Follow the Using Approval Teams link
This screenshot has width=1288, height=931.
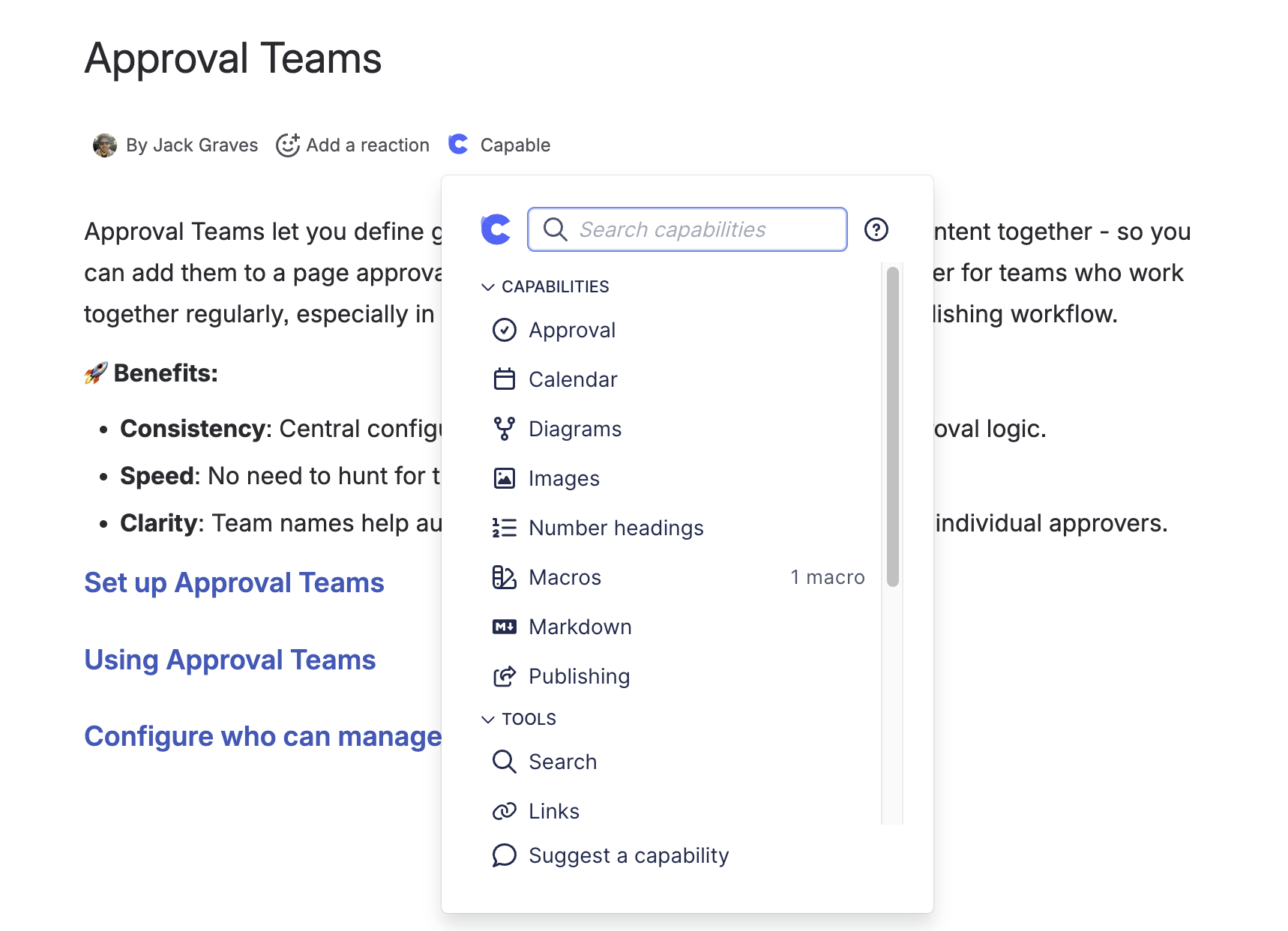click(x=229, y=660)
